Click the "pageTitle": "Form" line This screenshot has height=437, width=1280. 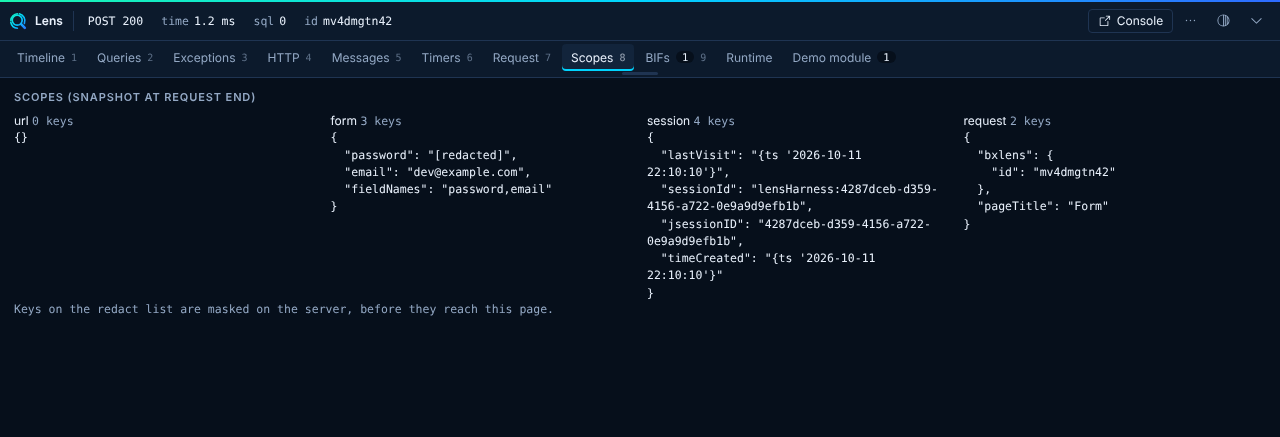1043,206
